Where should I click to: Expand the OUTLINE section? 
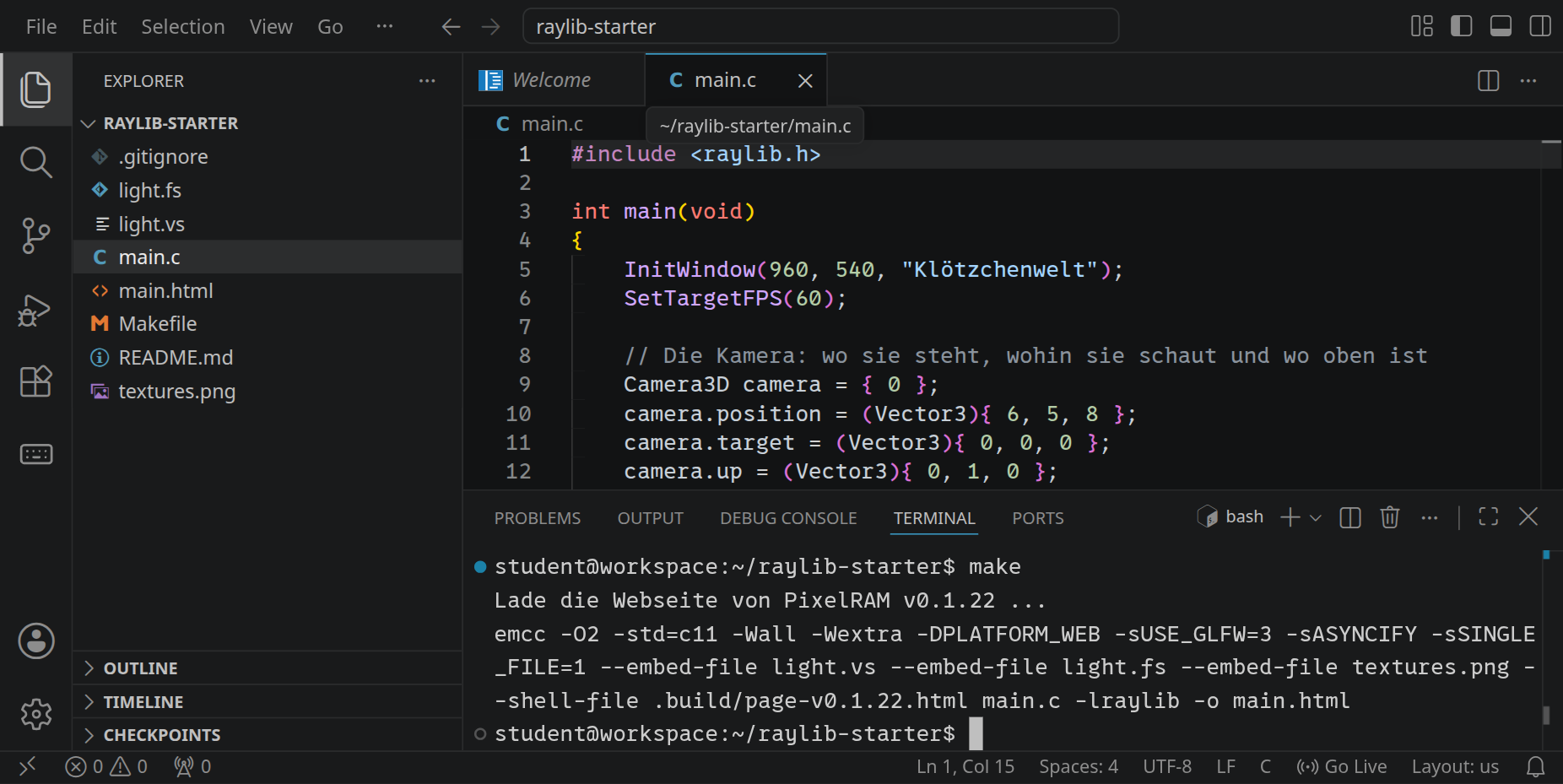click(267, 668)
